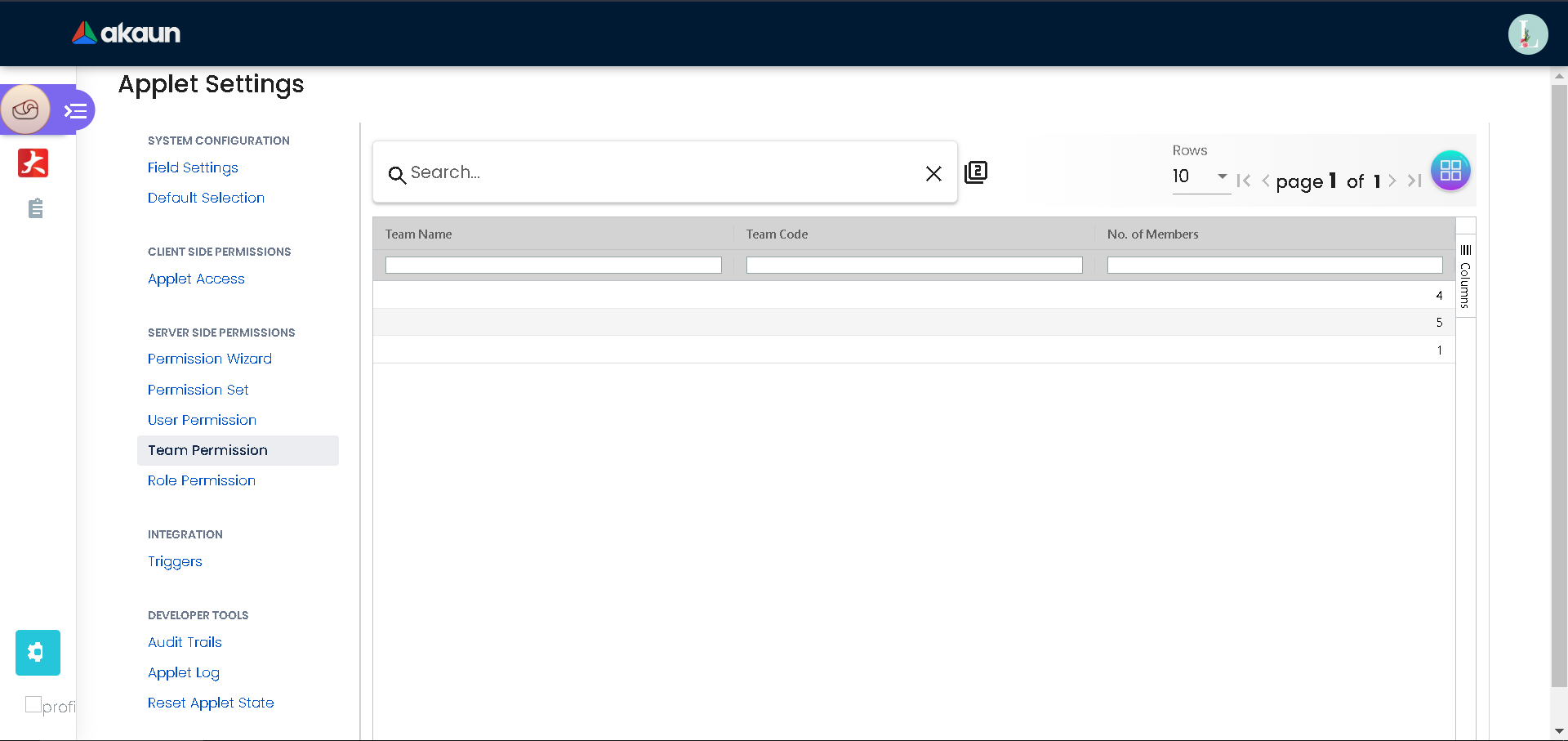Open Role Permission

click(x=202, y=480)
